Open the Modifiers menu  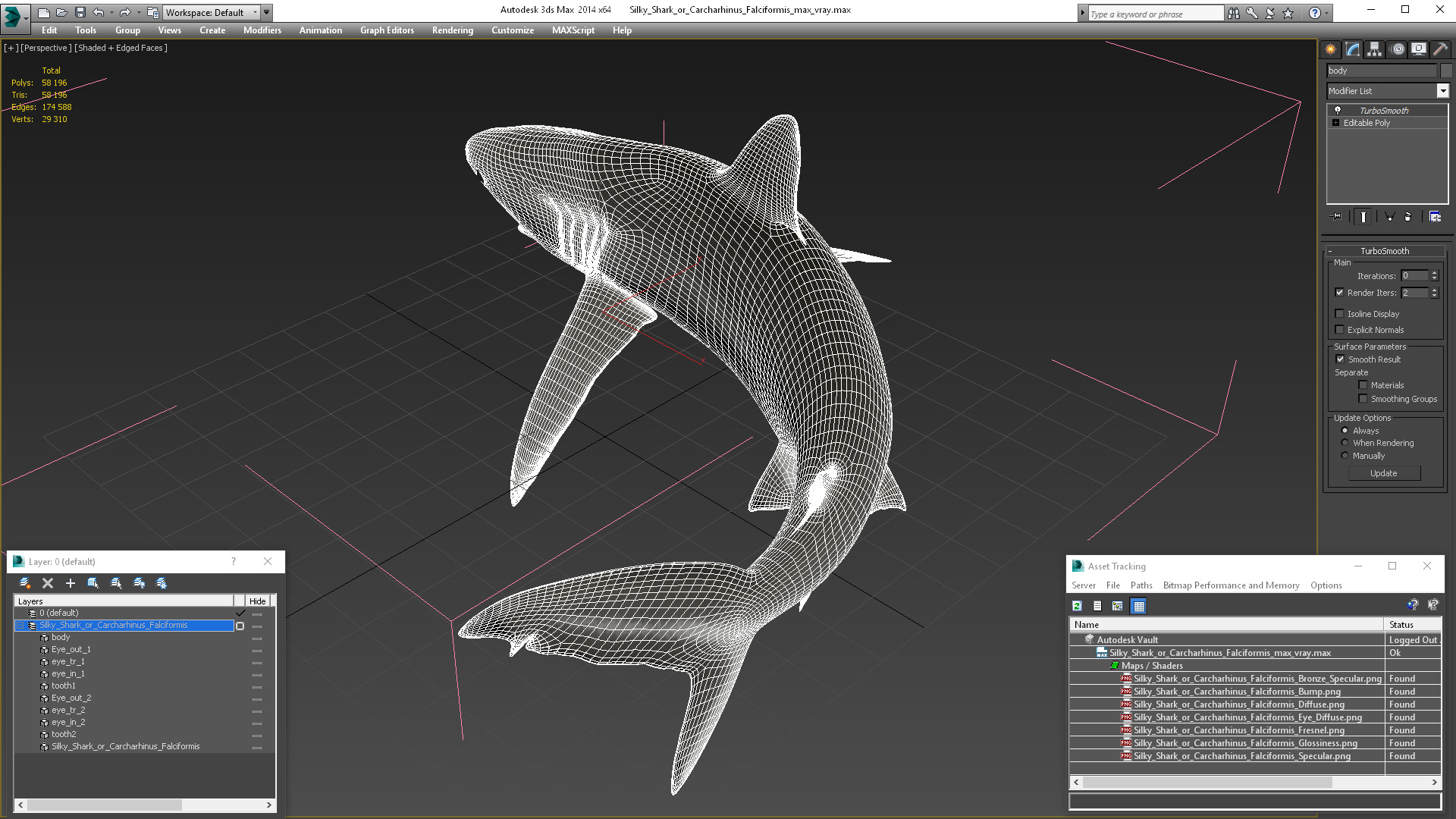[x=262, y=30]
